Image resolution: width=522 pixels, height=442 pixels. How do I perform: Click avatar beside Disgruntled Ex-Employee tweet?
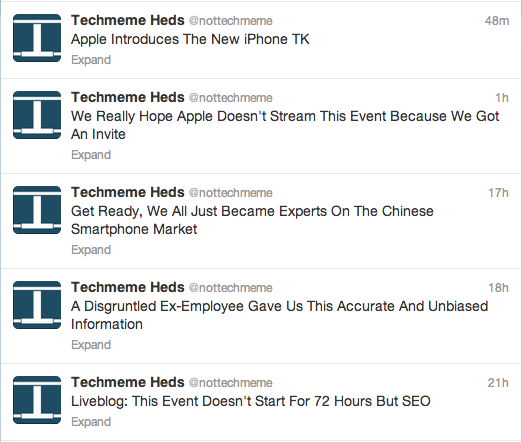[37, 305]
